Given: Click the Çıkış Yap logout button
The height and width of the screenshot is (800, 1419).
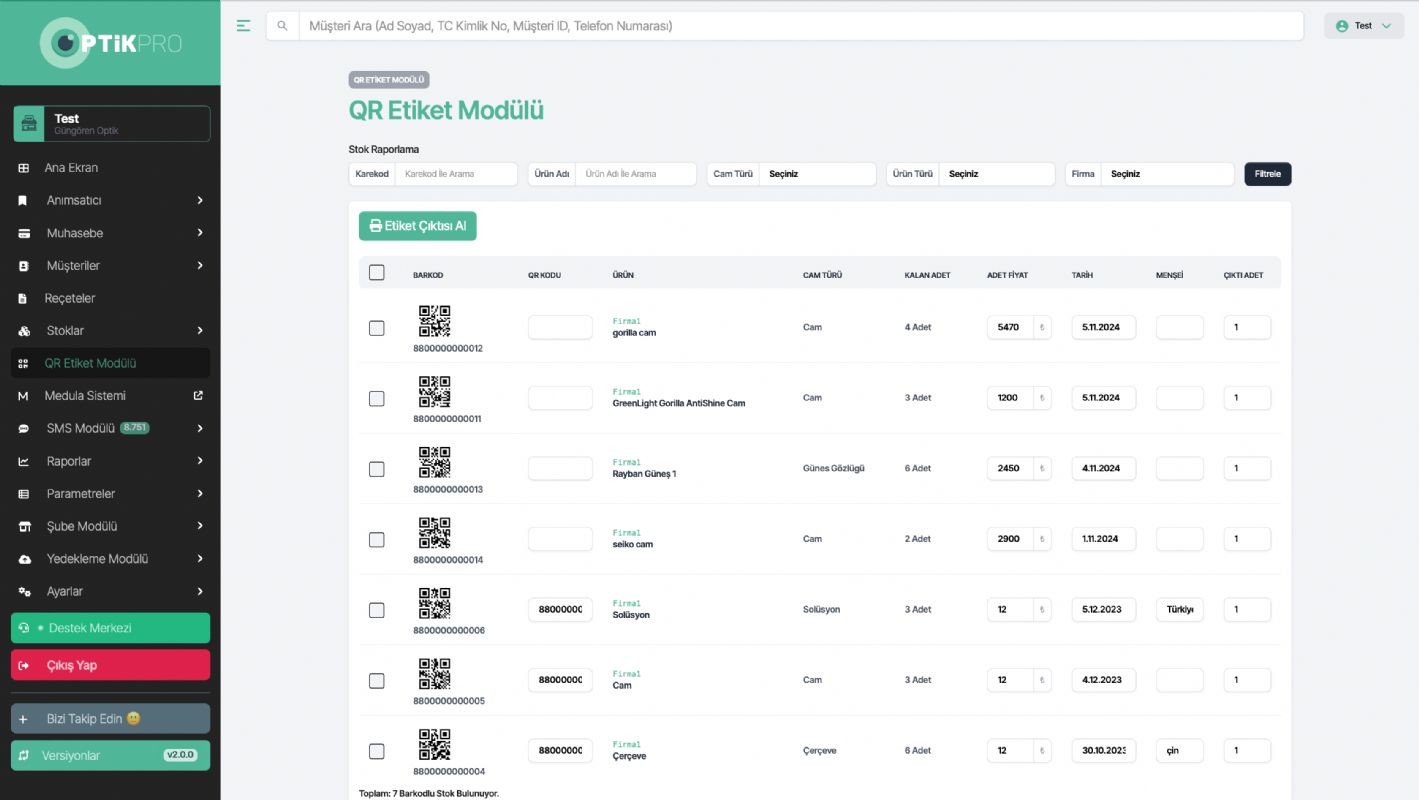Looking at the screenshot, I should (x=111, y=665).
